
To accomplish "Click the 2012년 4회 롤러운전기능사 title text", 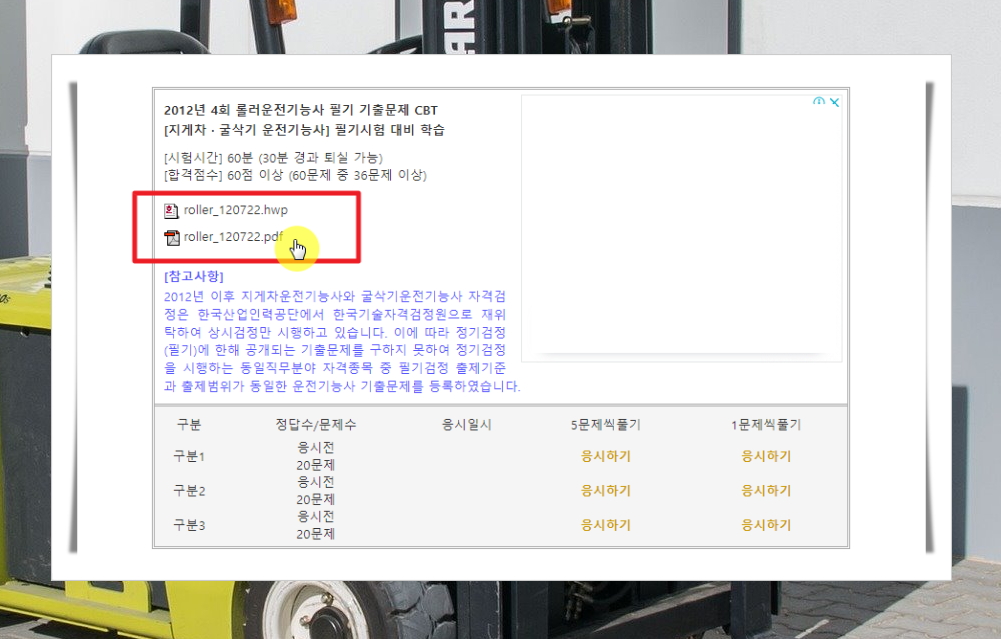I will (x=301, y=110).
